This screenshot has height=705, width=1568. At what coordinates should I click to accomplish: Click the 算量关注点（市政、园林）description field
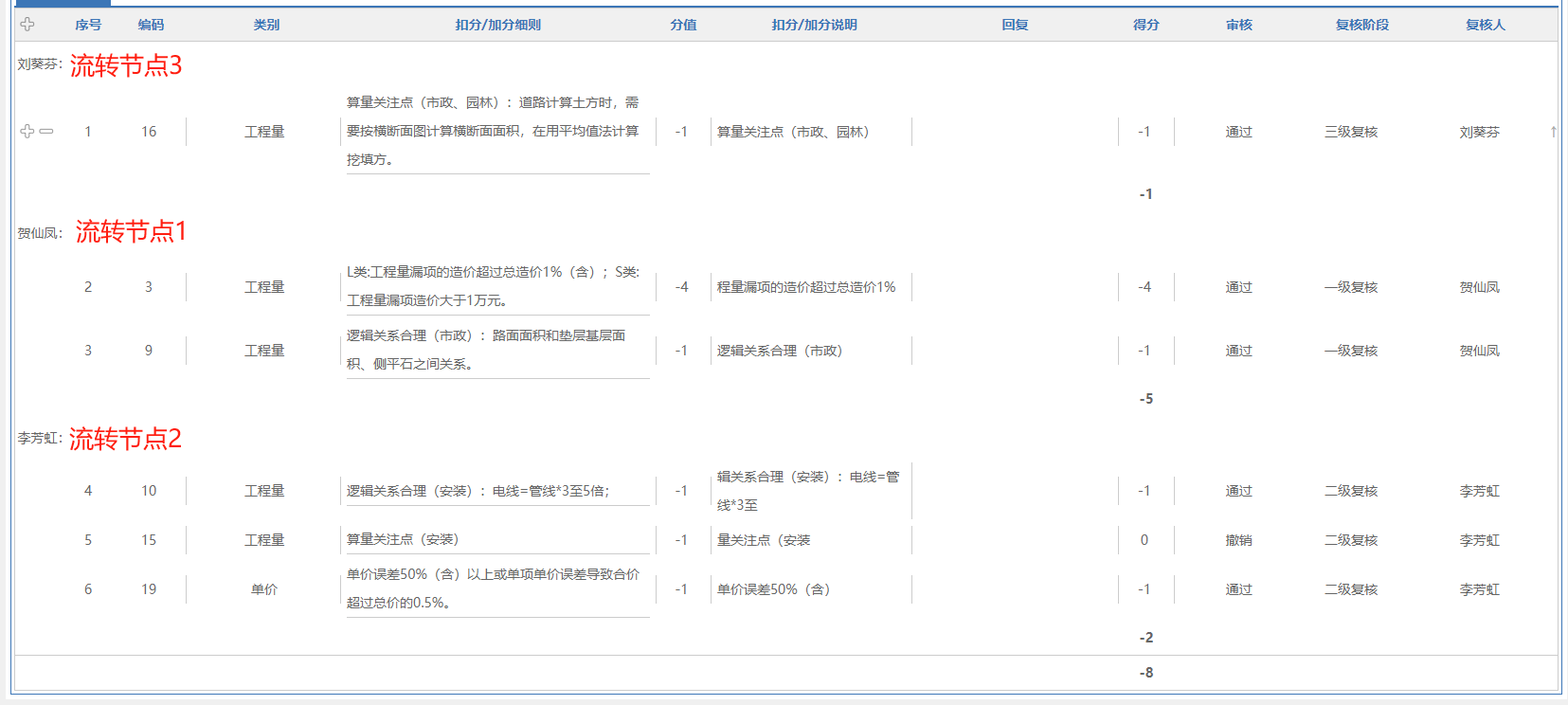[x=811, y=132]
